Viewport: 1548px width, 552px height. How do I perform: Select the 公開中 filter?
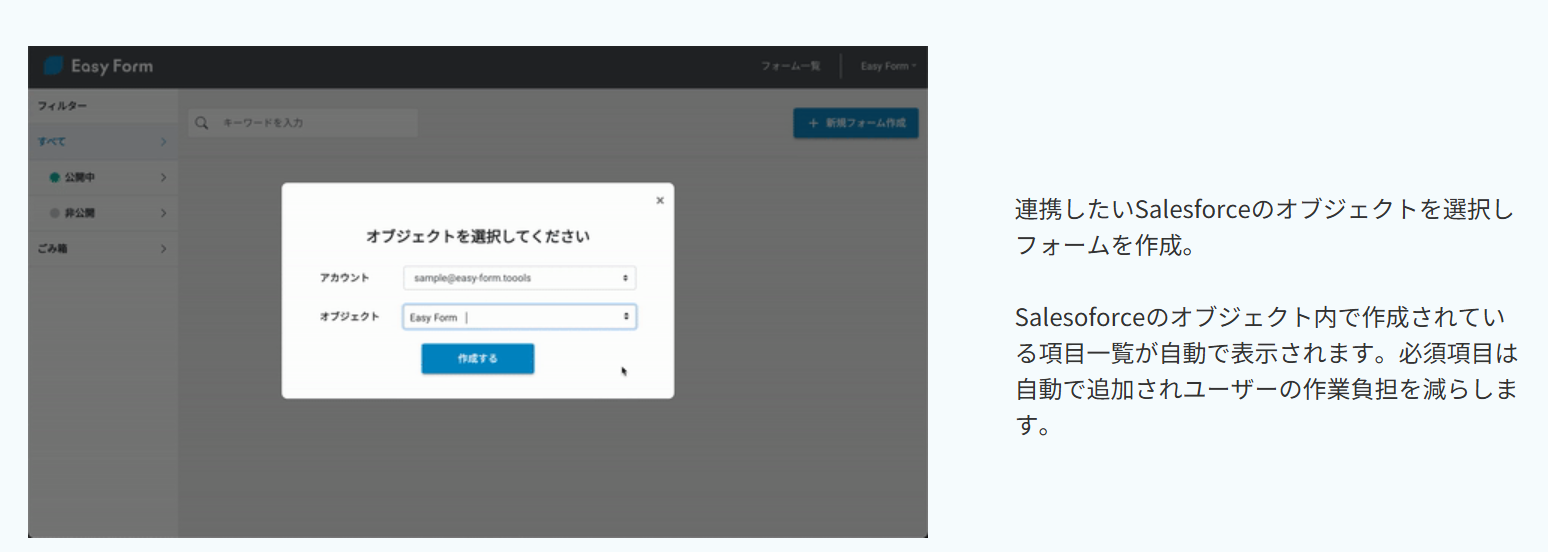pos(103,177)
